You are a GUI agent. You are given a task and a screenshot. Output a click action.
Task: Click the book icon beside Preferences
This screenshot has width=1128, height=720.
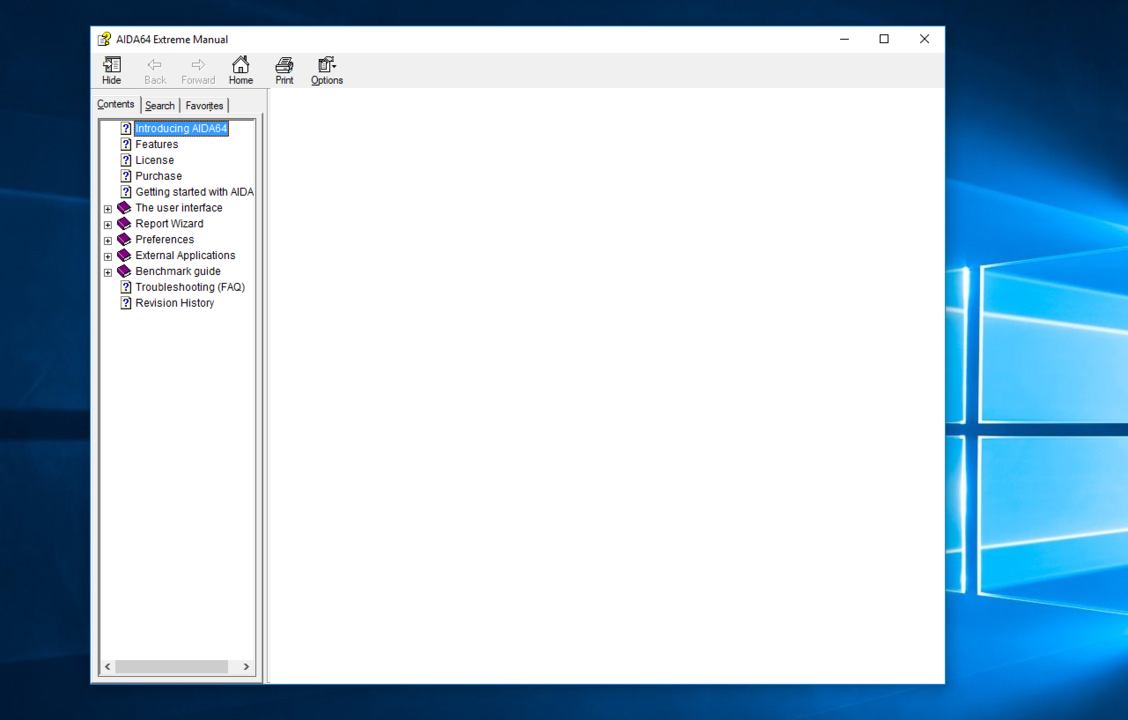[x=124, y=240]
